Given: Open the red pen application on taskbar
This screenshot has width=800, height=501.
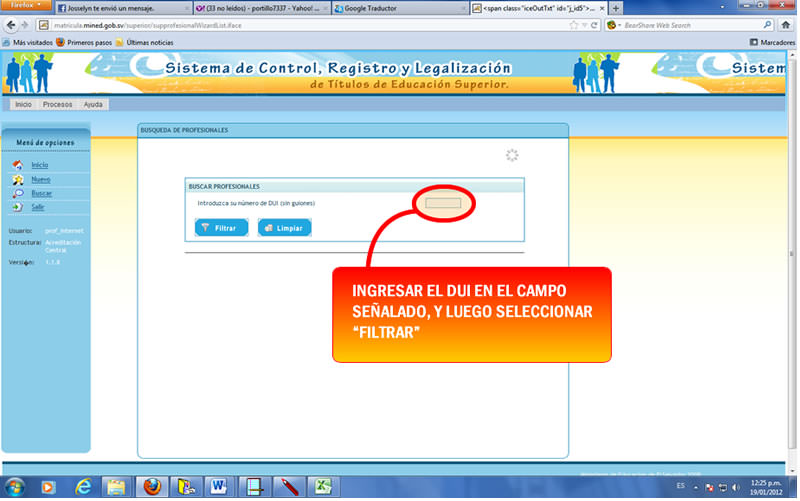Looking at the screenshot, I should coord(288,487).
